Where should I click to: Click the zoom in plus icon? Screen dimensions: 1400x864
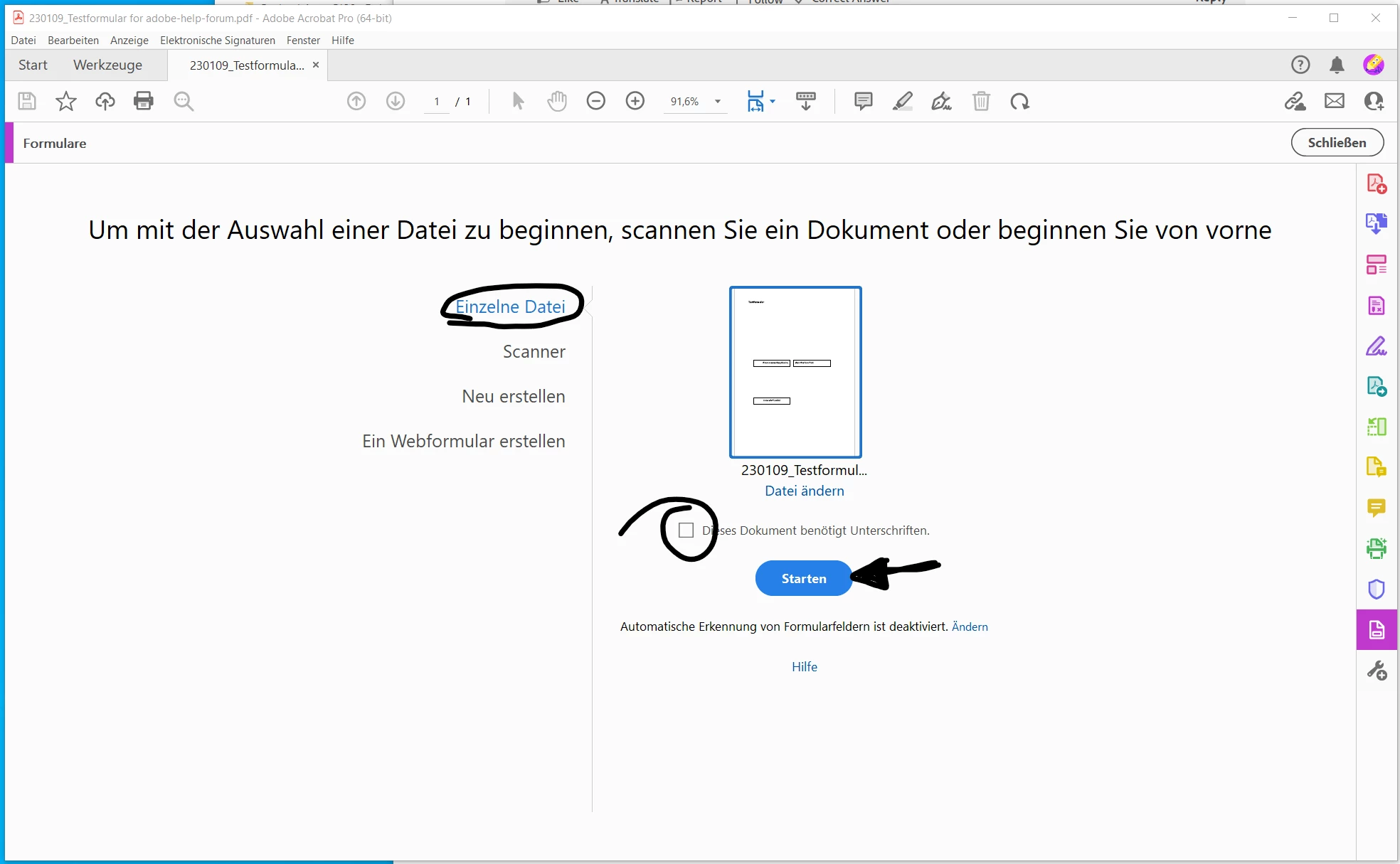pyautogui.click(x=635, y=101)
